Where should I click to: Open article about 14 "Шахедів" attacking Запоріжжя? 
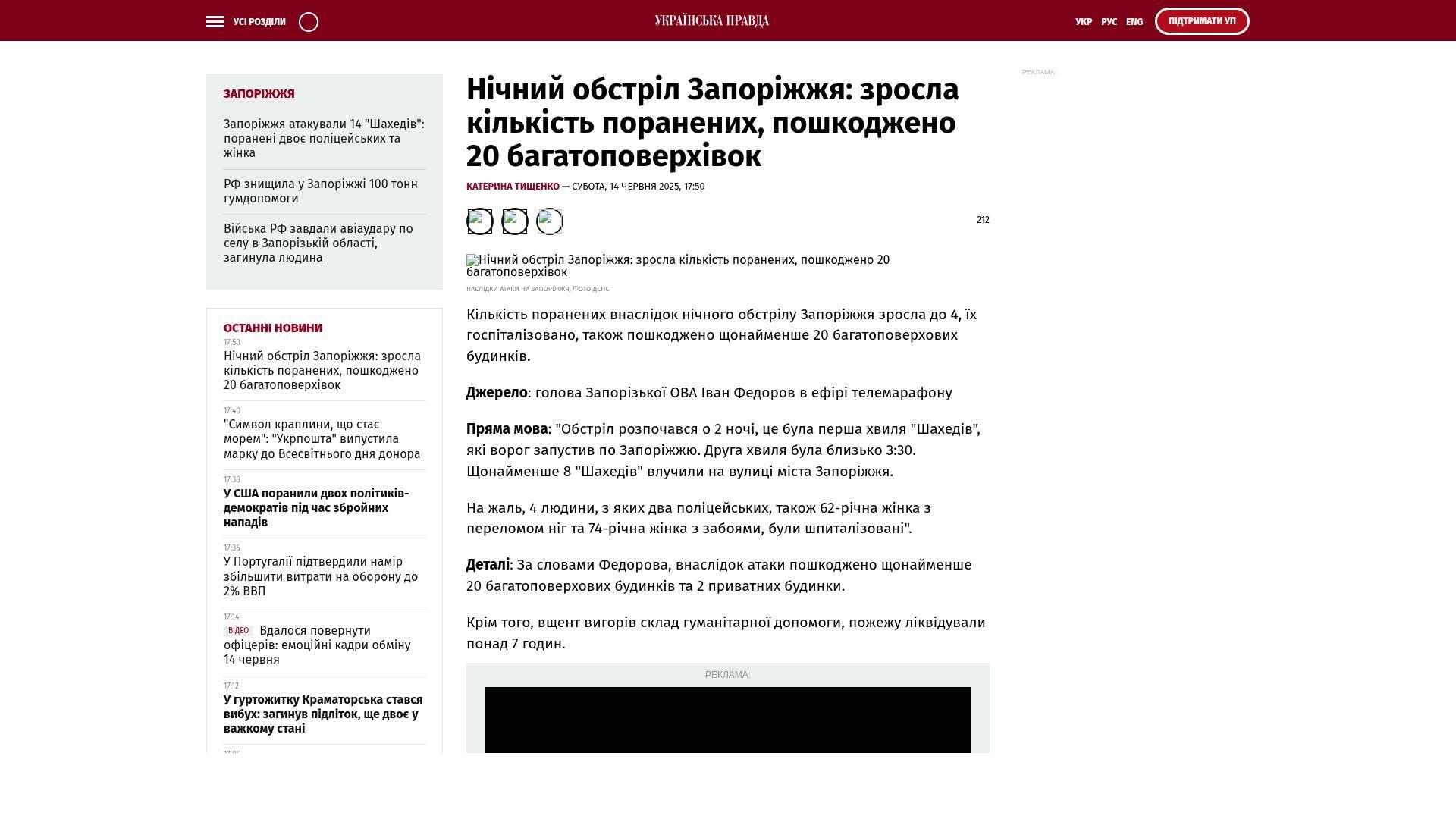[x=325, y=139]
